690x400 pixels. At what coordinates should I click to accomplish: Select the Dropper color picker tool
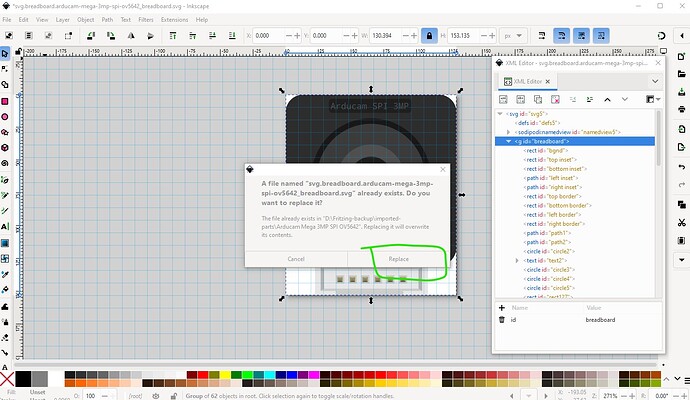(x=5, y=274)
